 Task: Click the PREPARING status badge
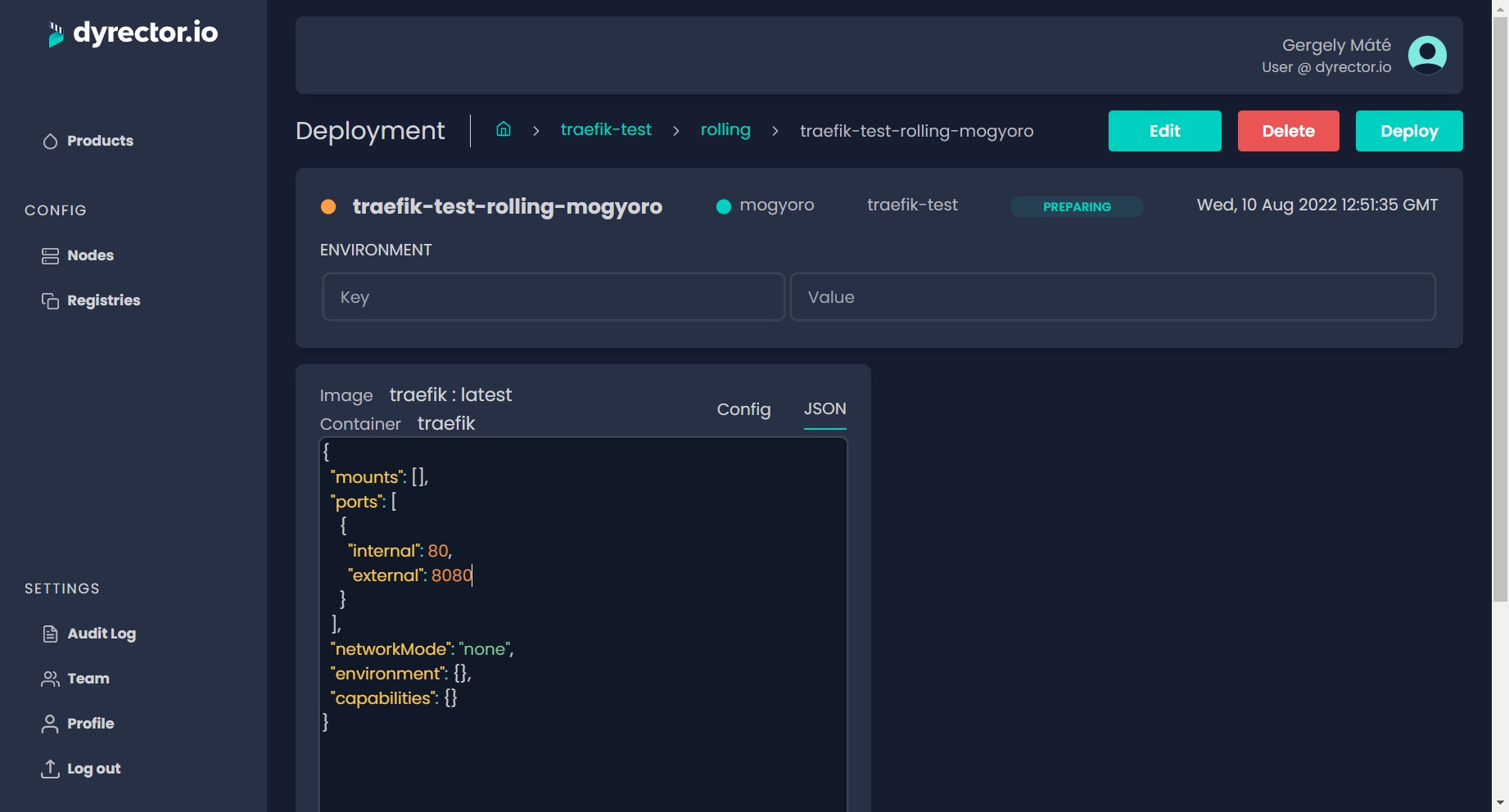click(x=1077, y=206)
